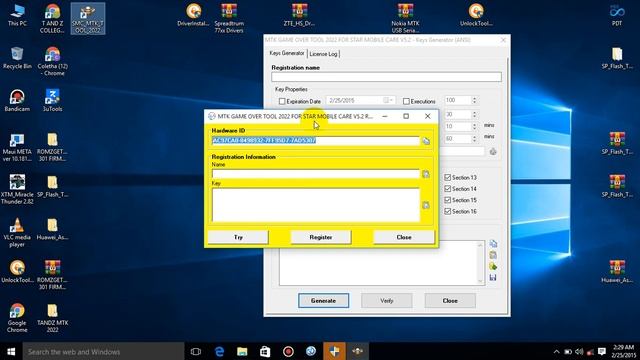Open This PC desktop icon
640x360 pixels.
[17, 15]
